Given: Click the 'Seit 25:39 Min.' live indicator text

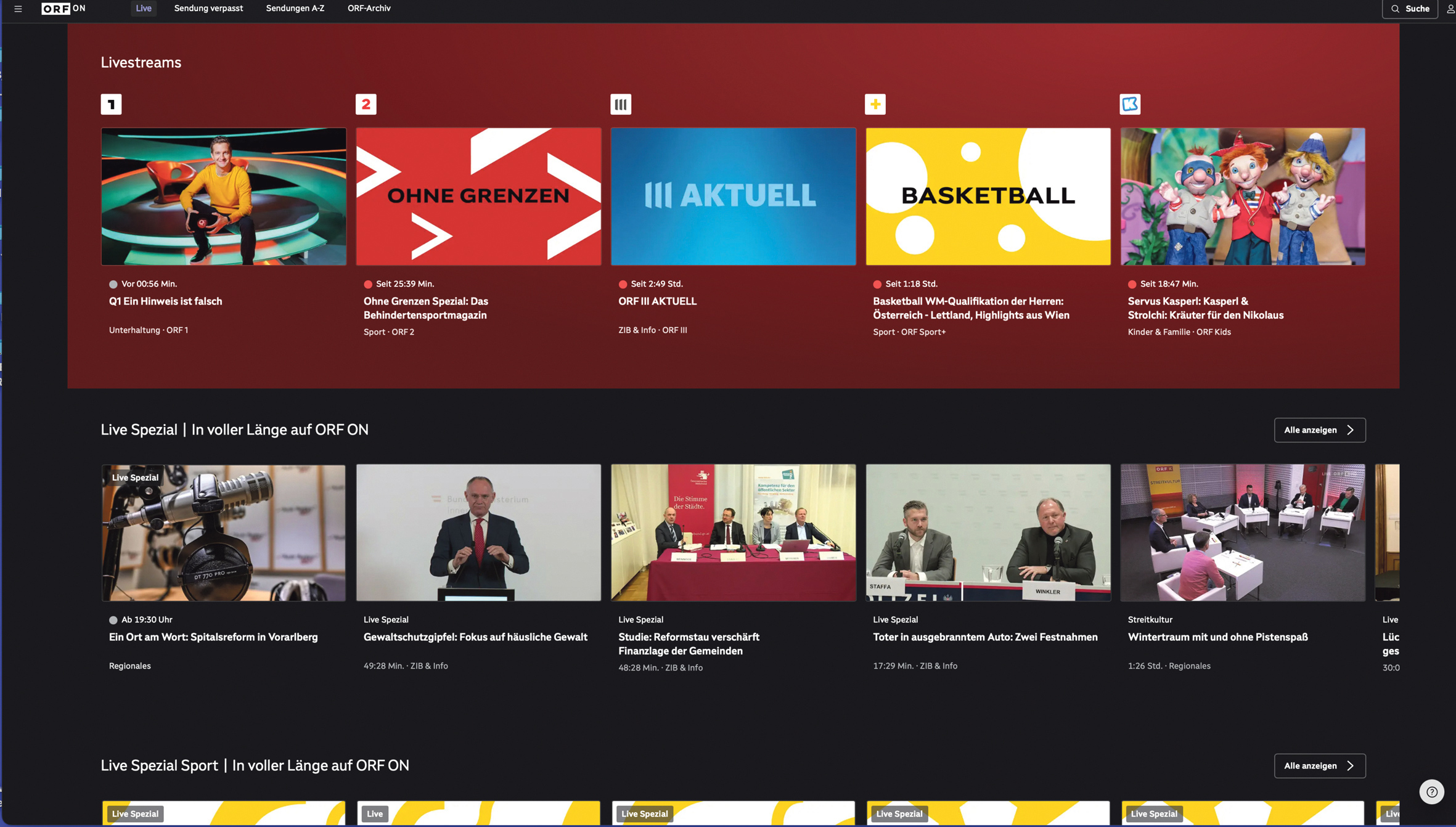Looking at the screenshot, I should (x=405, y=284).
